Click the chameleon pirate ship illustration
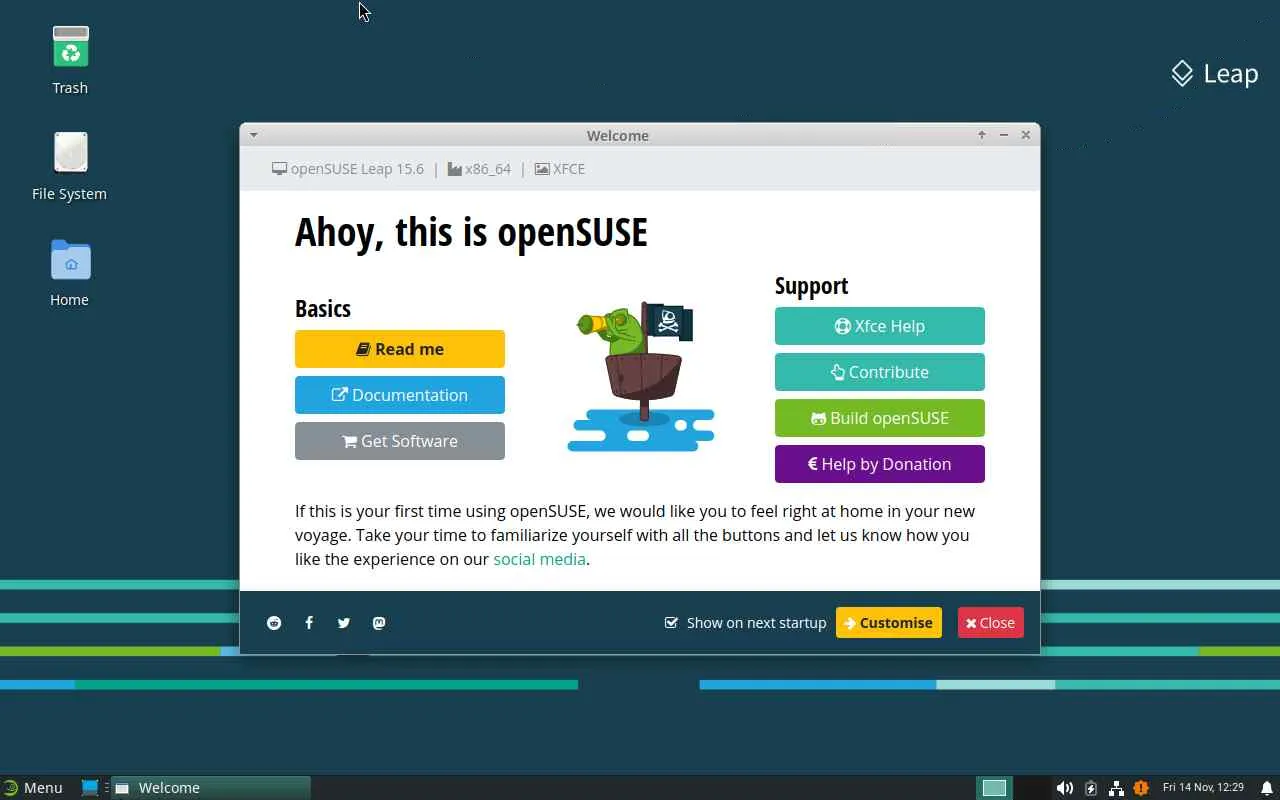Viewport: 1280px width, 800px height. point(641,376)
